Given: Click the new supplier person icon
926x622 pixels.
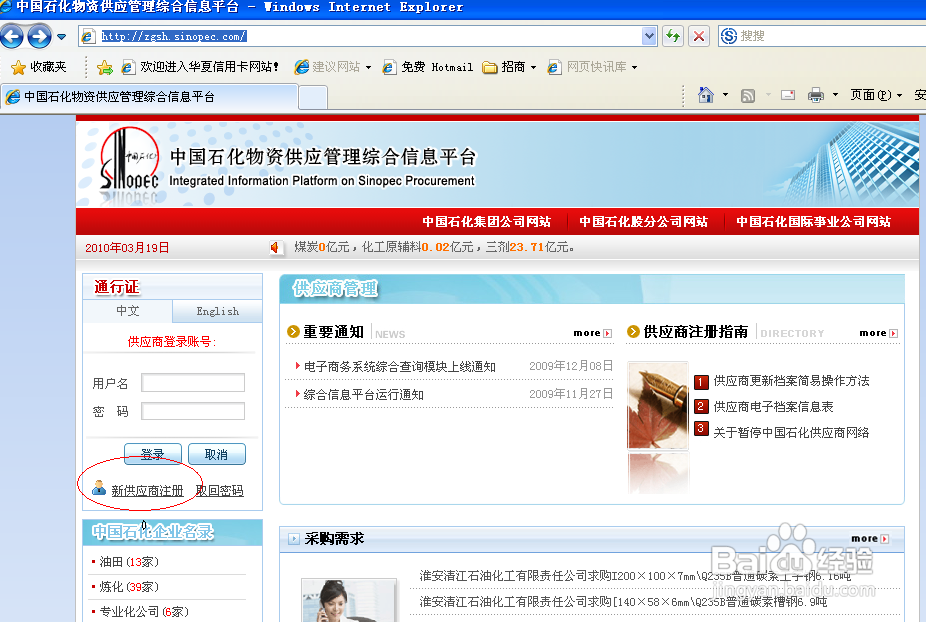Looking at the screenshot, I should click(99, 488).
